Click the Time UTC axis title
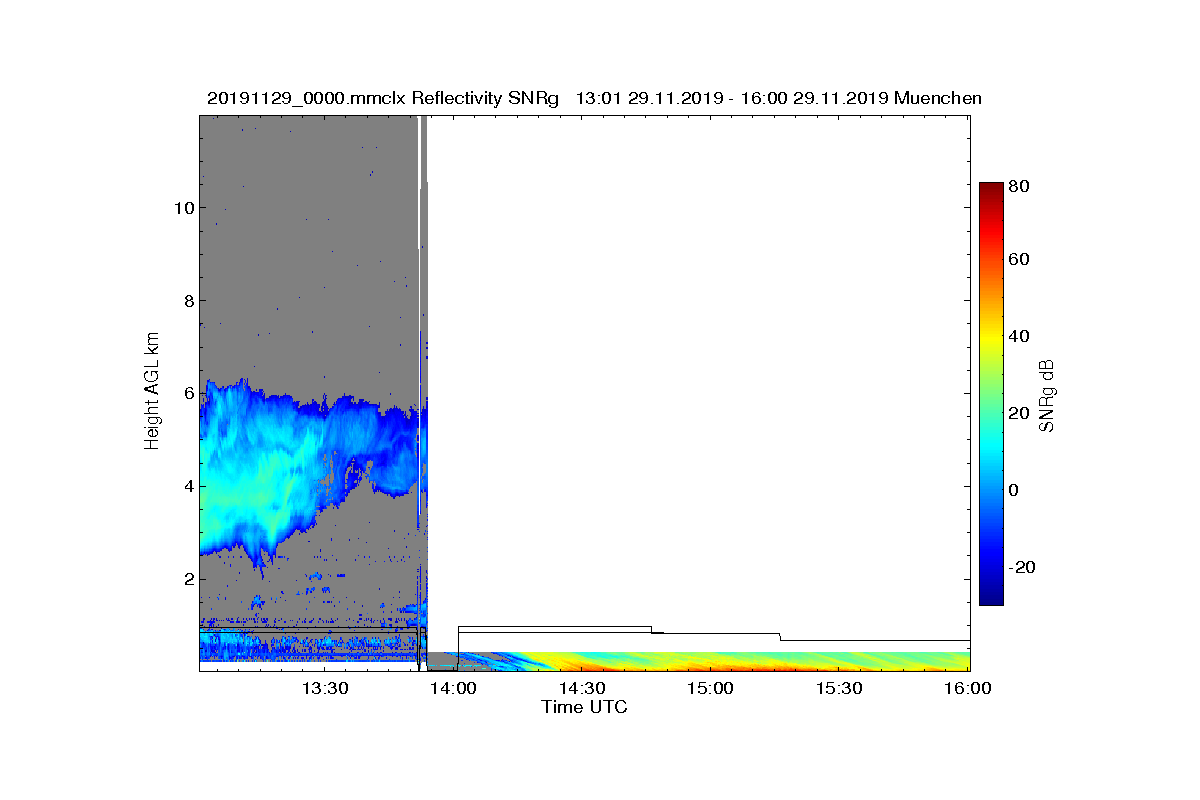Screen dimensions: 1200x800 585,707
